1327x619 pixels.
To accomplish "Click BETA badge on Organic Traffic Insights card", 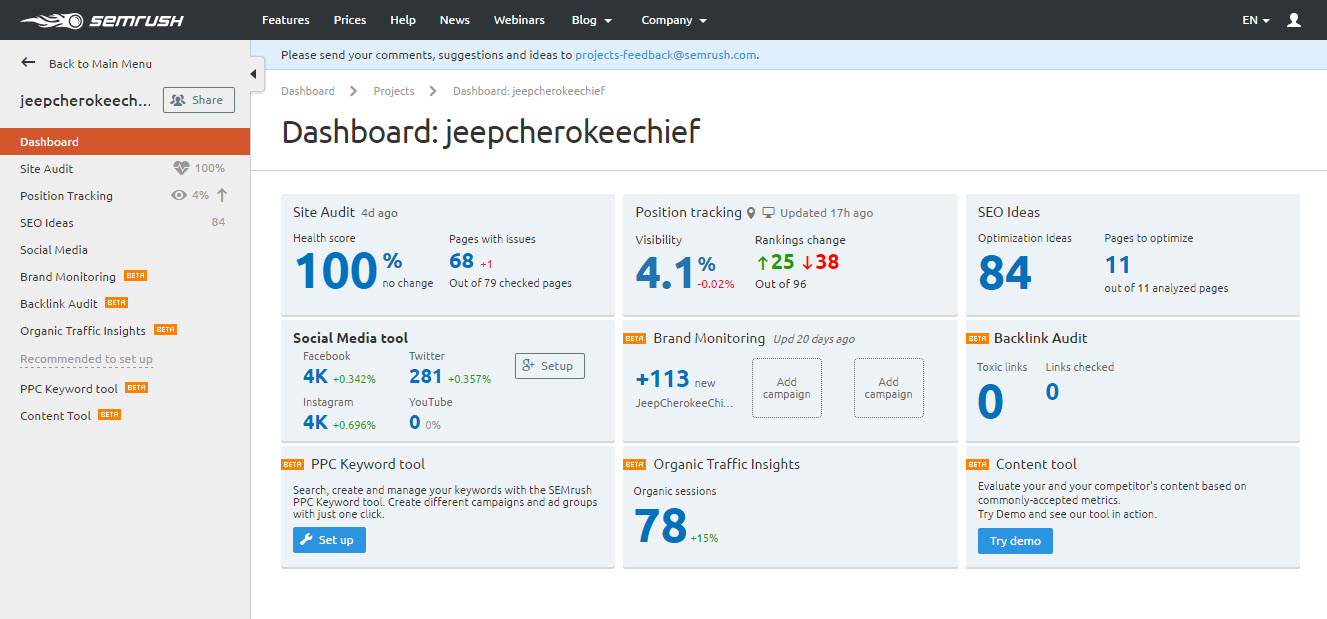I will point(635,464).
